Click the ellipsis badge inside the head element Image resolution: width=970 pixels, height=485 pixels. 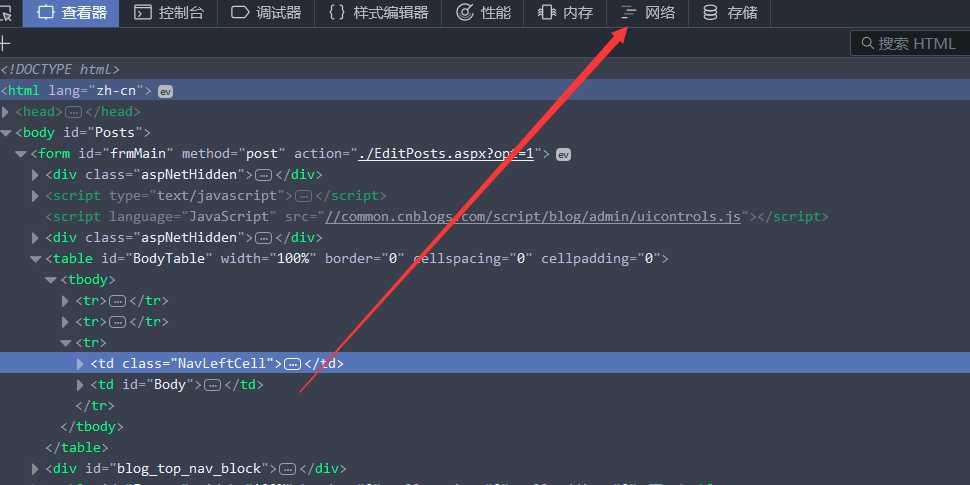pyautogui.click(x=73, y=112)
